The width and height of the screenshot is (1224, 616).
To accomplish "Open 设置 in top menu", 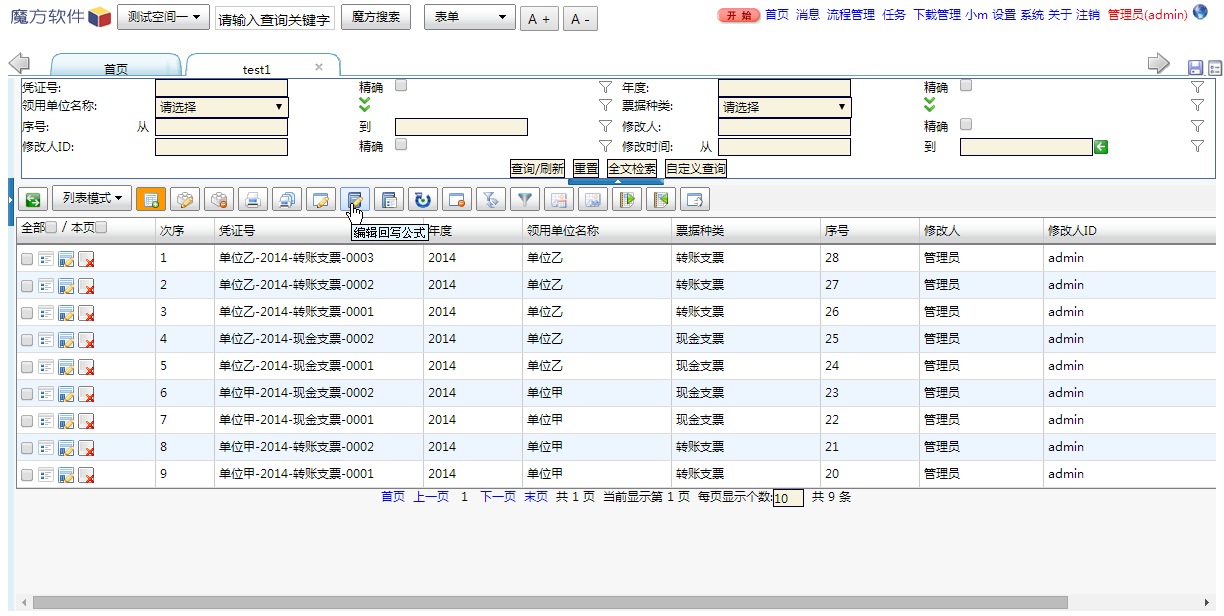I will pyautogui.click(x=1004, y=15).
